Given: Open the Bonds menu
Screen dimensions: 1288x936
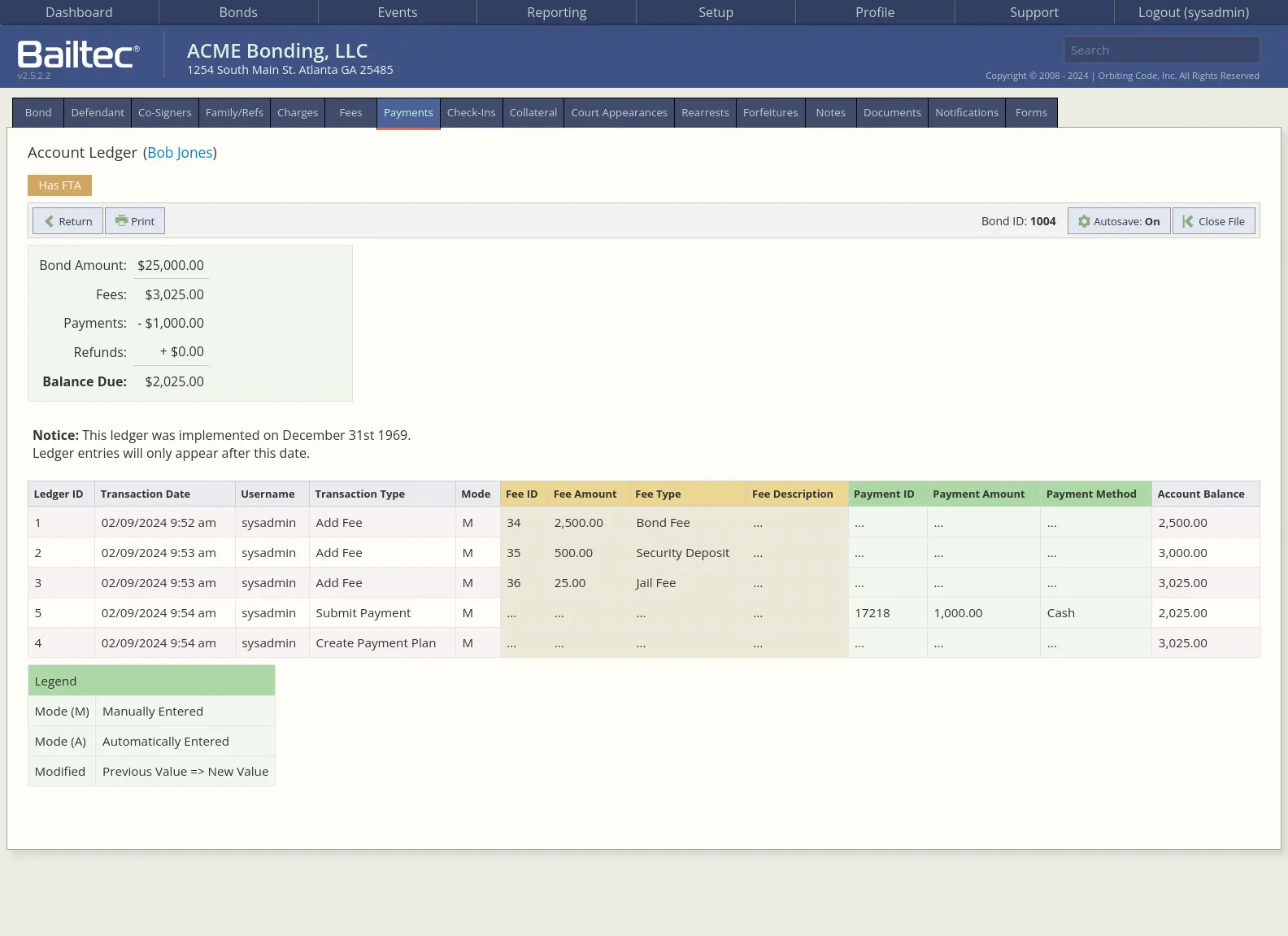Looking at the screenshot, I should click(x=238, y=12).
